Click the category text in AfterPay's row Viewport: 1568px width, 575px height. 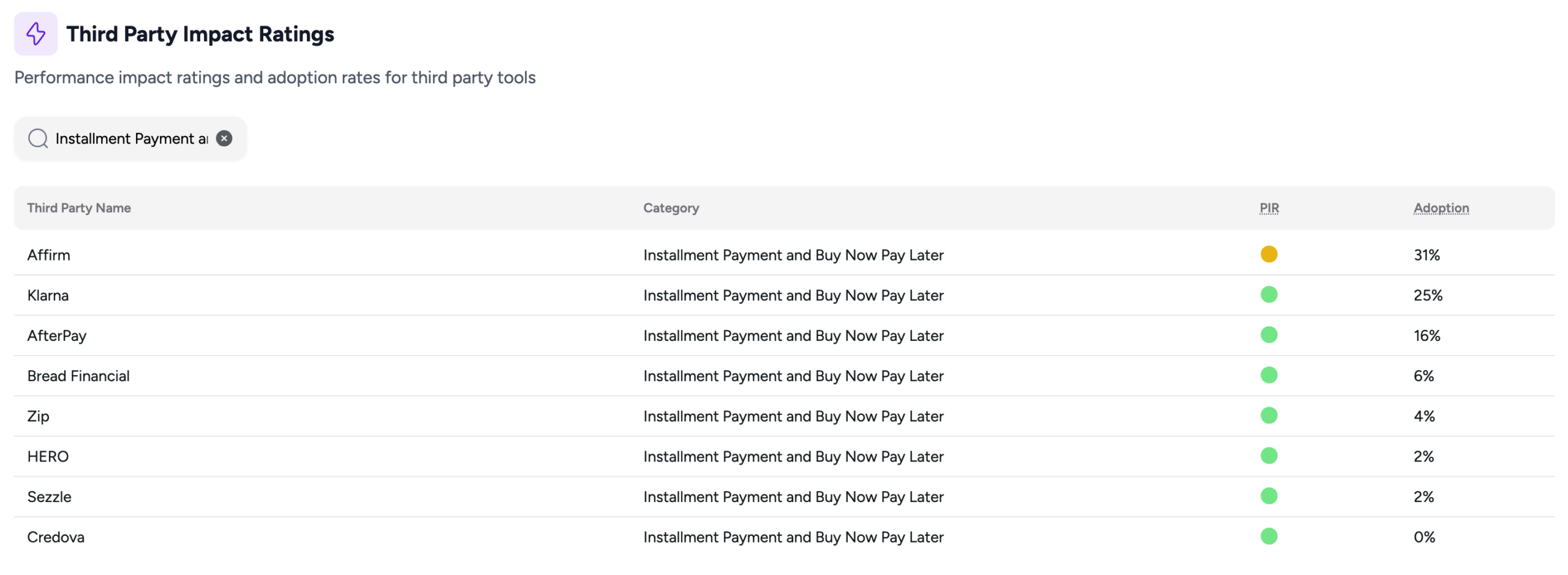point(793,336)
